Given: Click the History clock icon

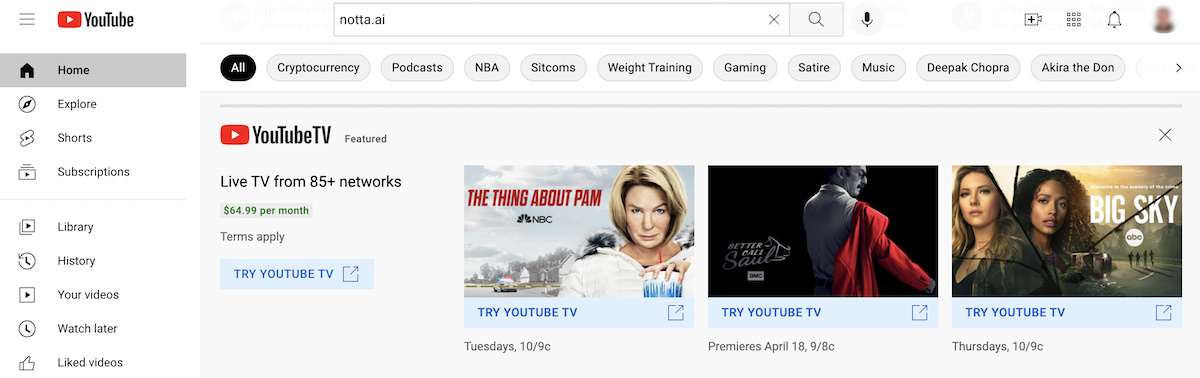Looking at the screenshot, I should point(27,261).
